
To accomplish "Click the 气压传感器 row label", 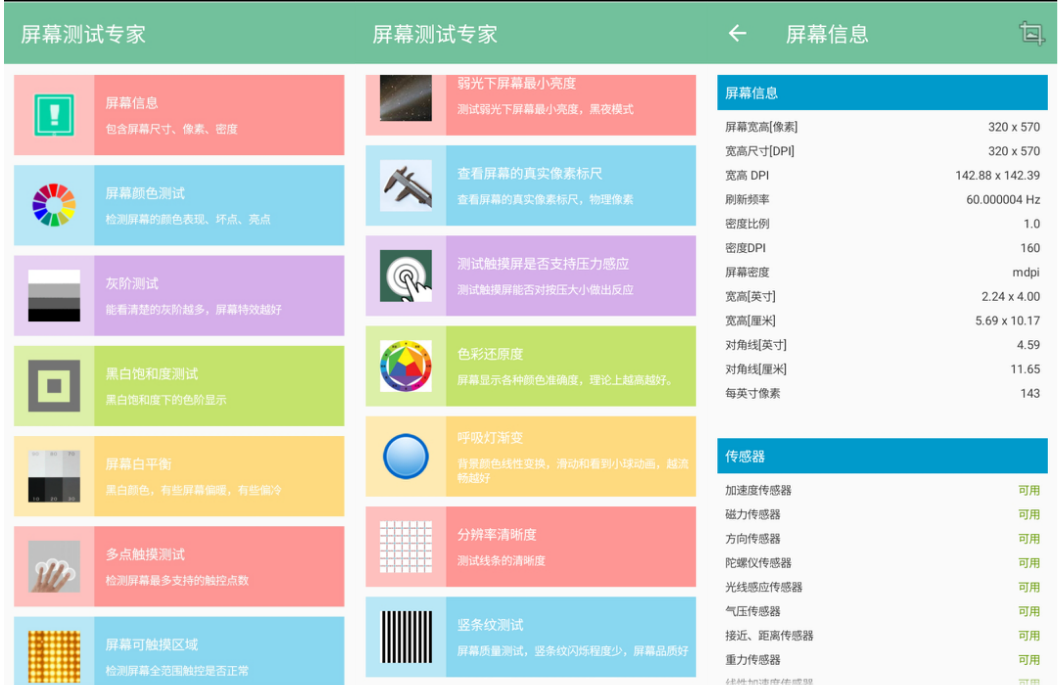I will (x=752, y=611).
